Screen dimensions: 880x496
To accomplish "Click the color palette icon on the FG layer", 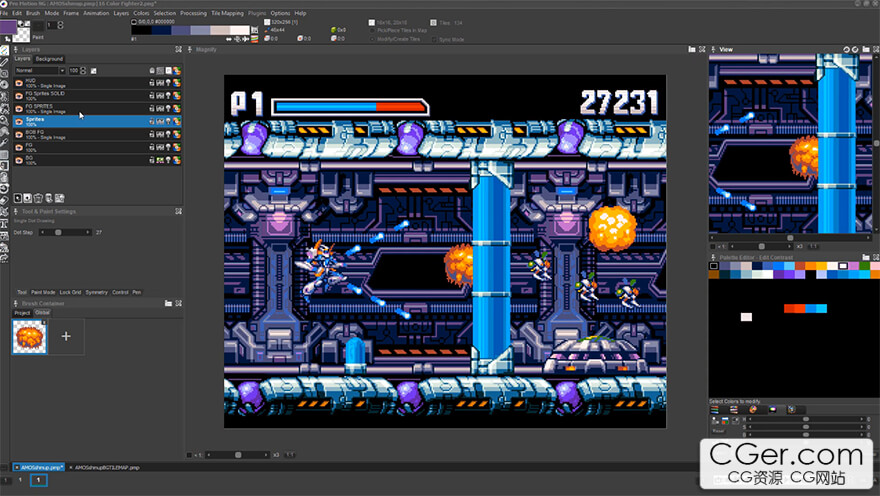I will pos(177,147).
